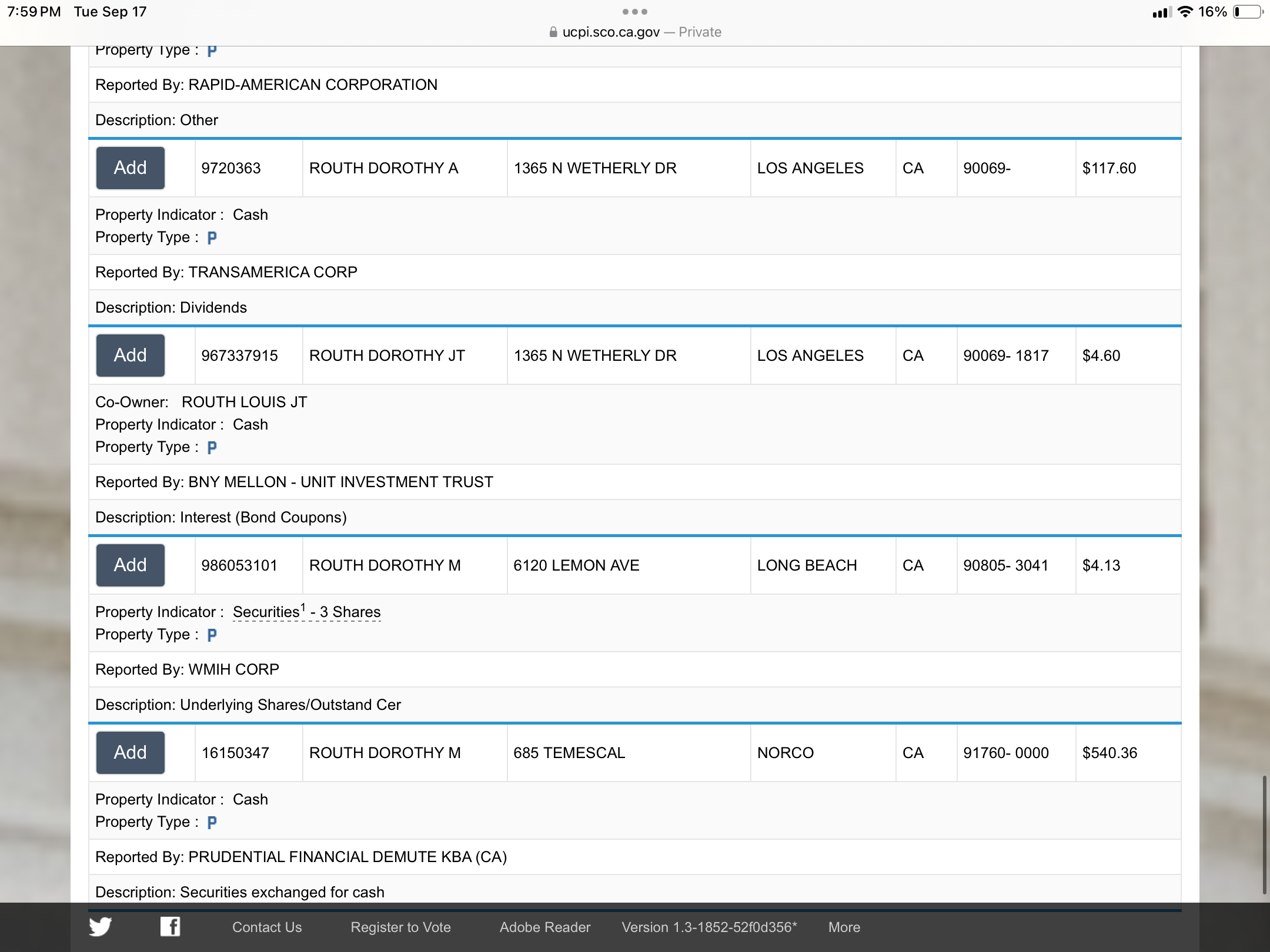Select owner name ROUTH DOROTHY JT

pos(387,356)
